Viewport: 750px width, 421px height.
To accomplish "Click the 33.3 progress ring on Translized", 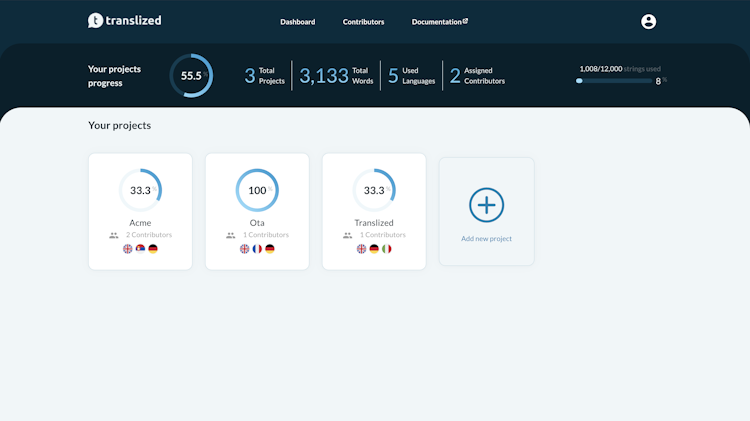I will (374, 190).
